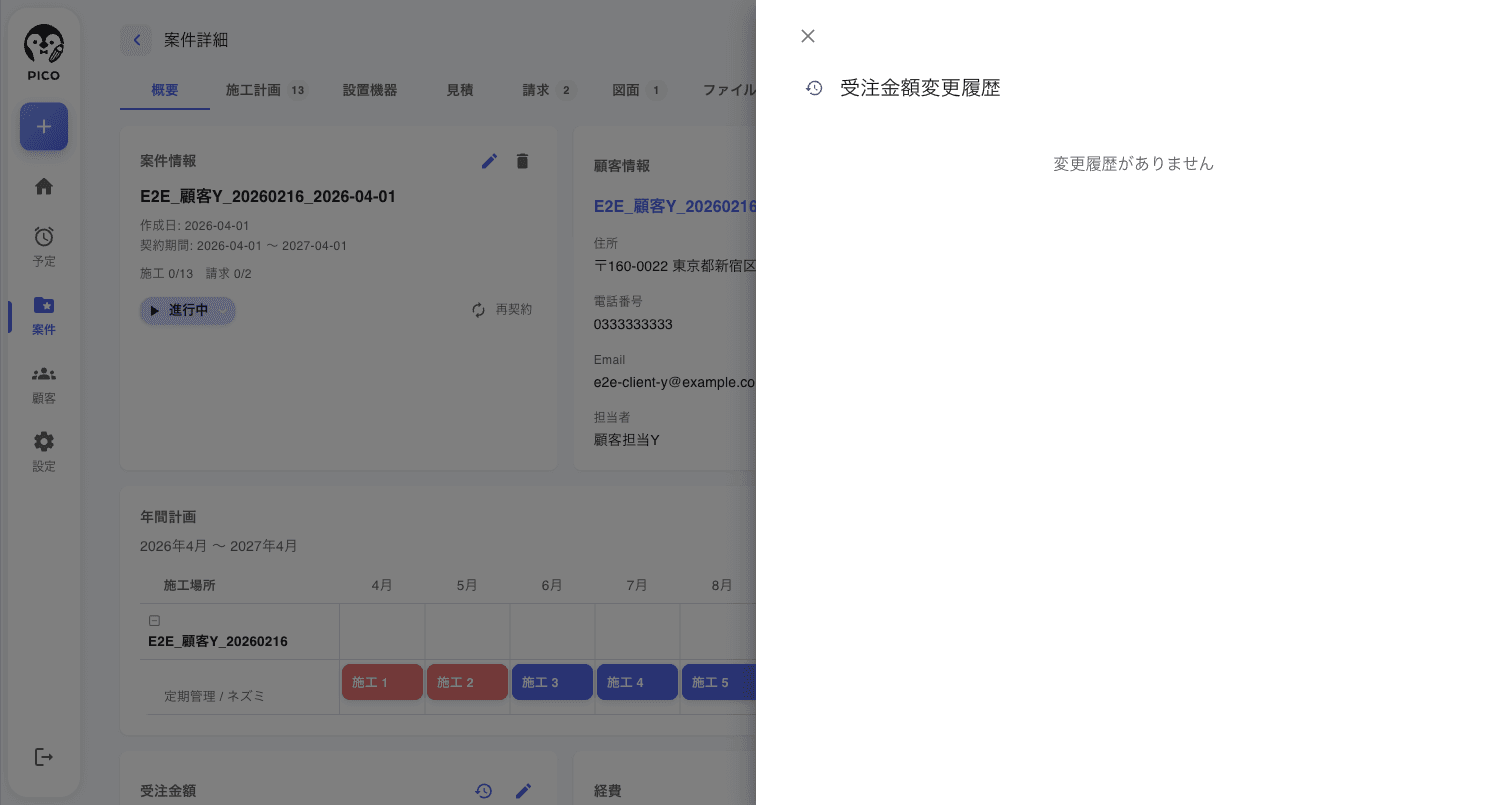This screenshot has width=1512, height=805.
Task: Click the 施工 3 block in June
Action: tap(552, 682)
